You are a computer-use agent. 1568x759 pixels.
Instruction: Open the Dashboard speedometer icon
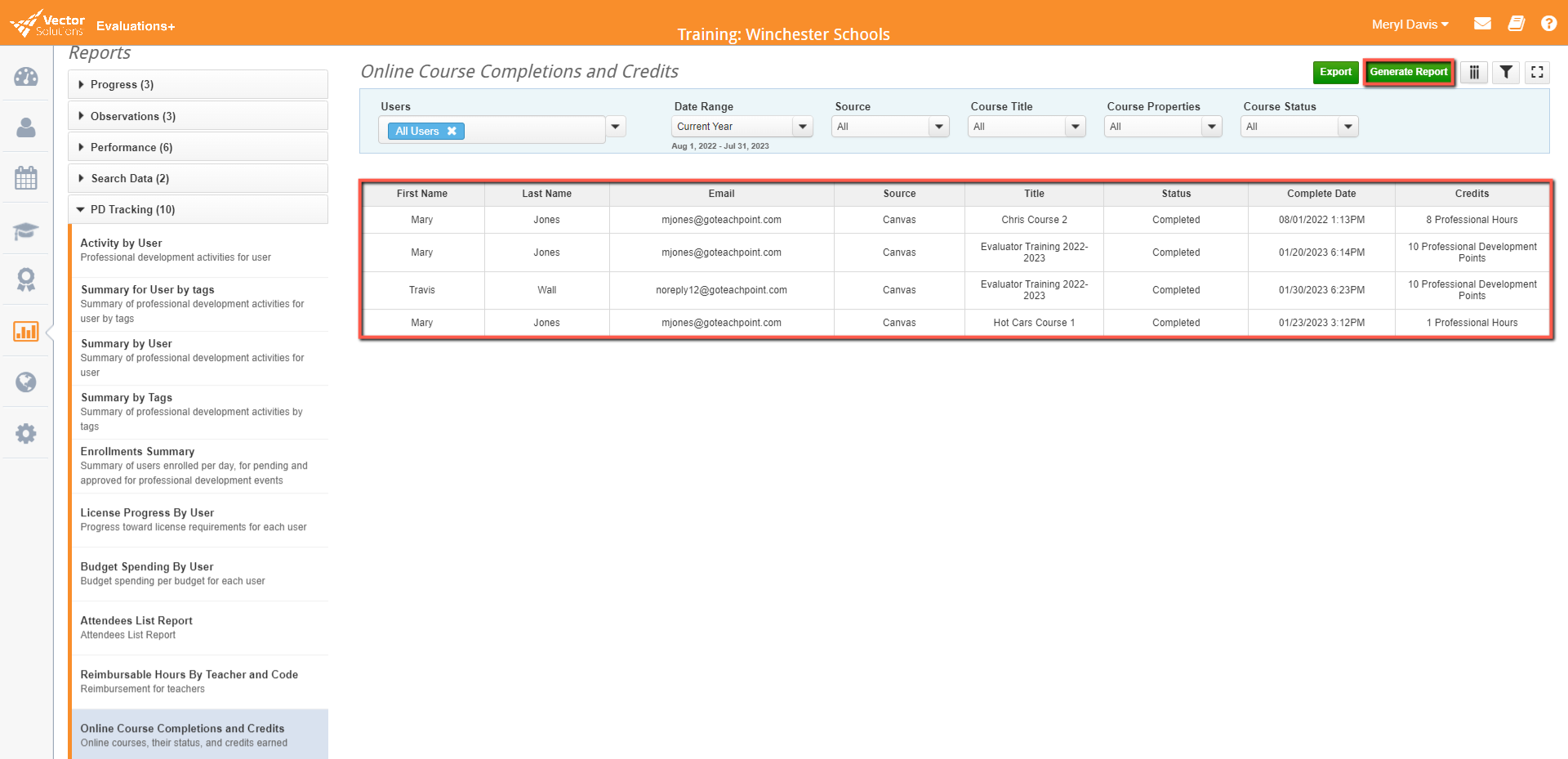tap(25, 76)
